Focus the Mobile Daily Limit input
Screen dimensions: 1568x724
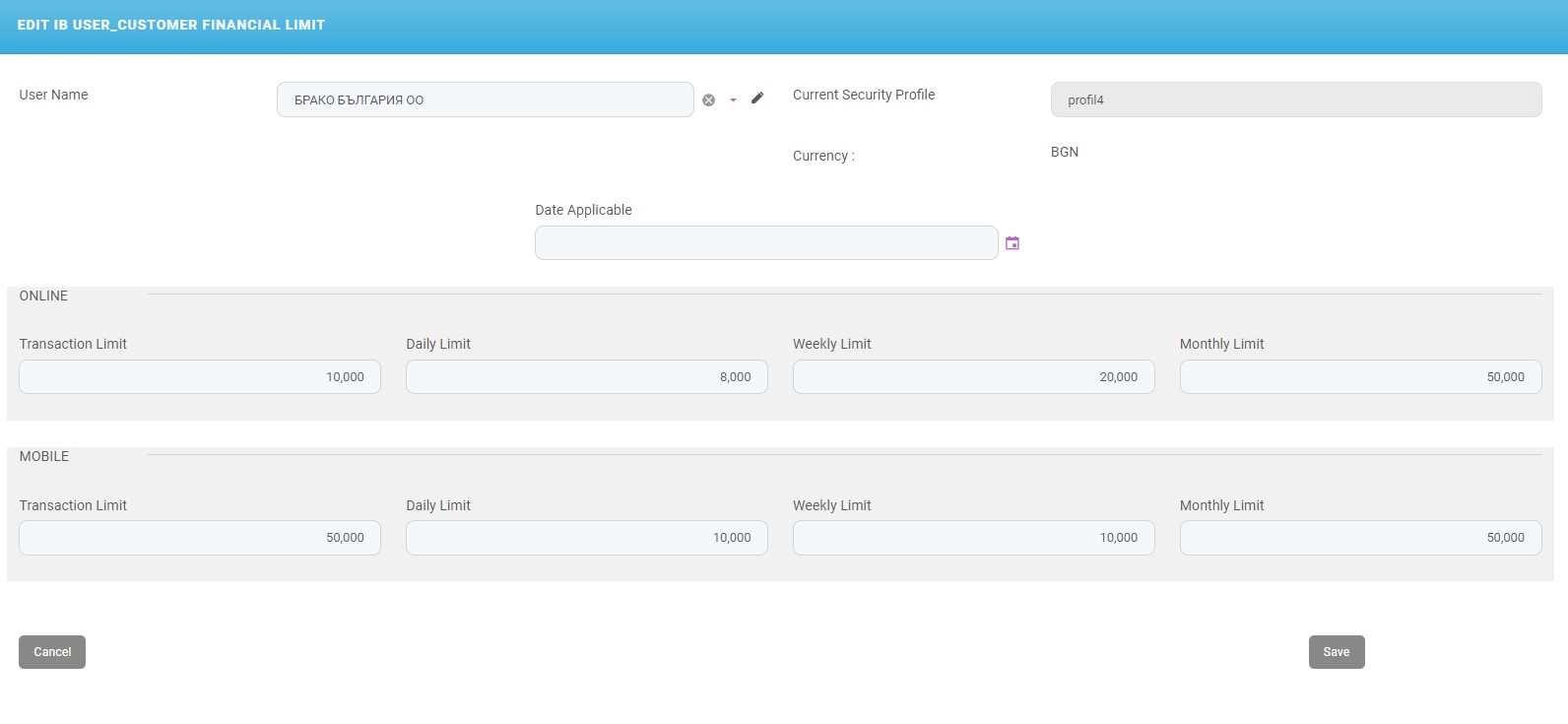[586, 538]
